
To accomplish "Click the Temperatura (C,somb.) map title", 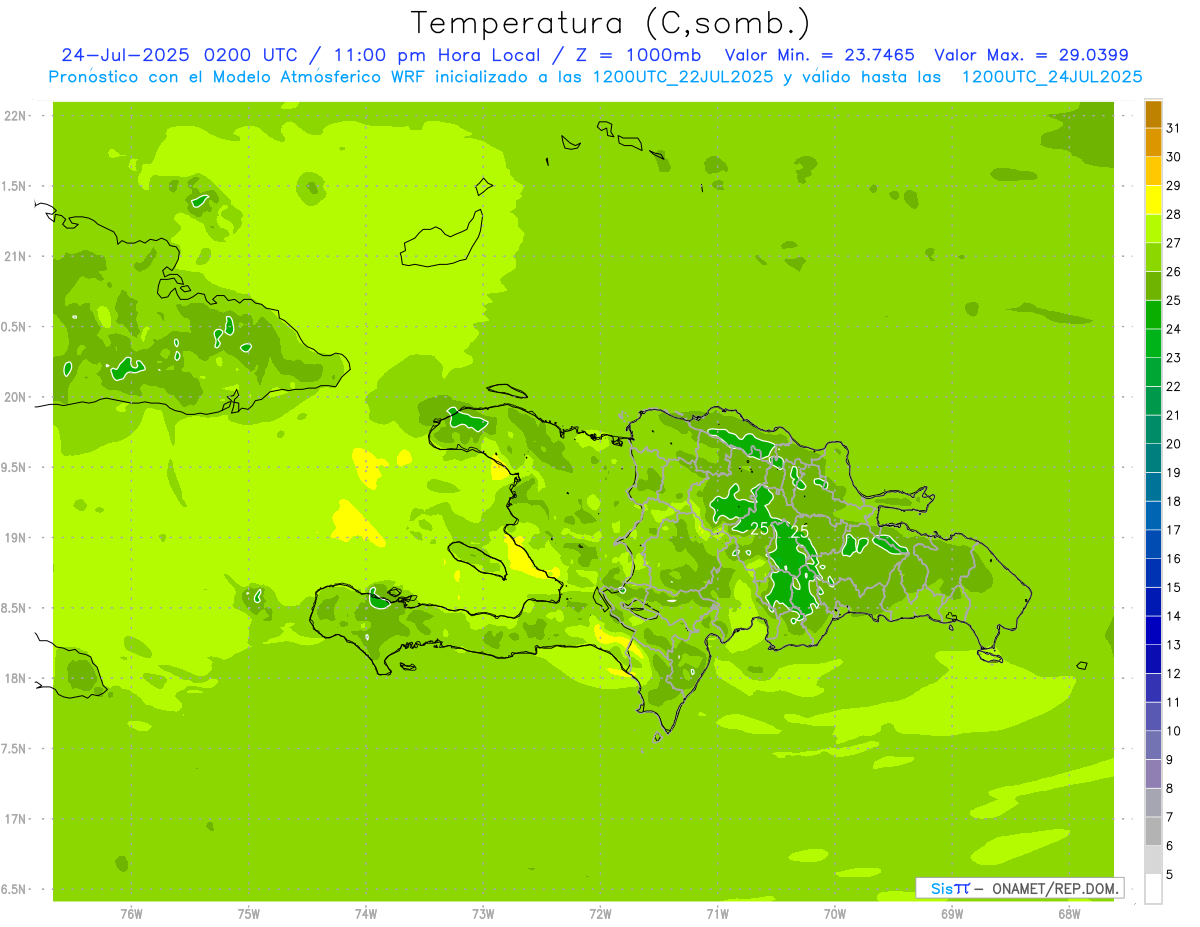I will 610,22.
